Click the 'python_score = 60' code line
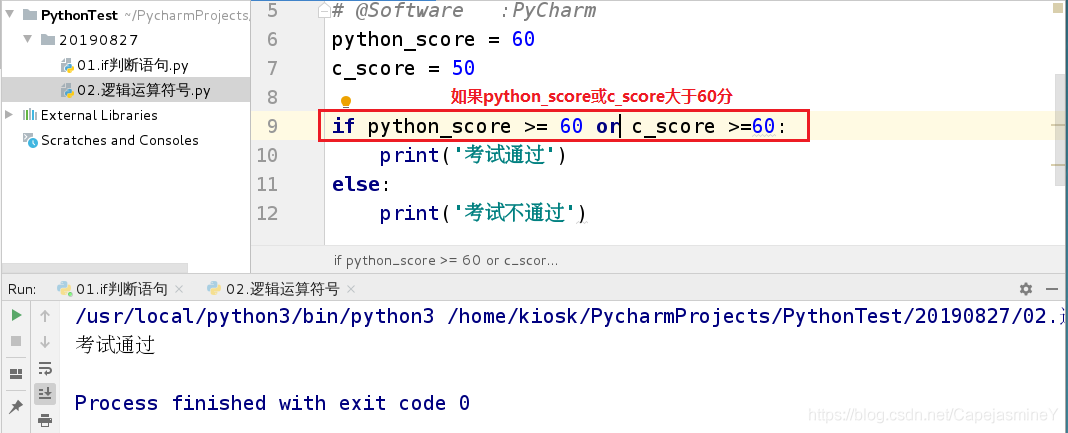The image size is (1068, 433). click(x=433, y=39)
